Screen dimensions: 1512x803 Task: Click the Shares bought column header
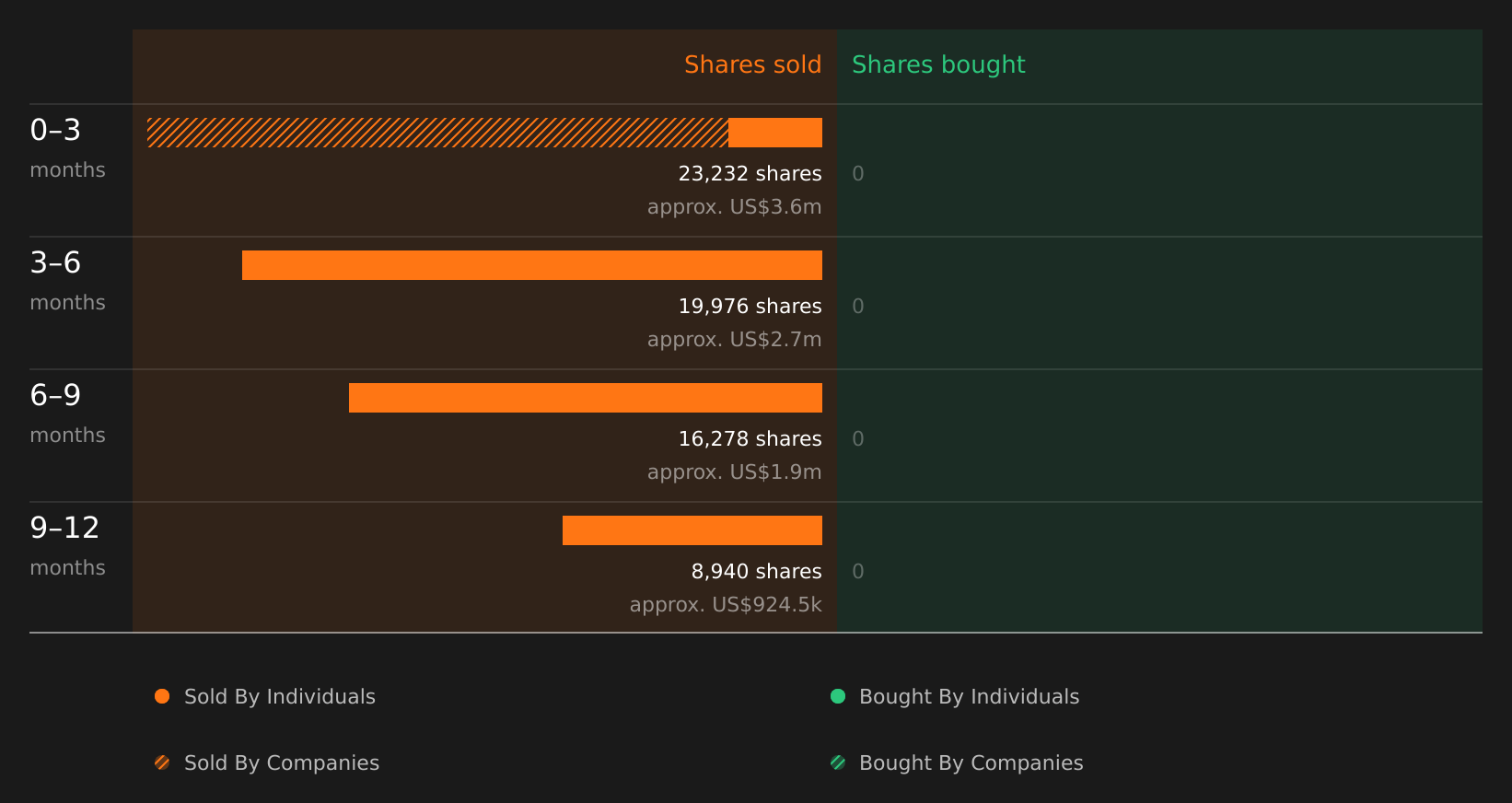click(938, 65)
